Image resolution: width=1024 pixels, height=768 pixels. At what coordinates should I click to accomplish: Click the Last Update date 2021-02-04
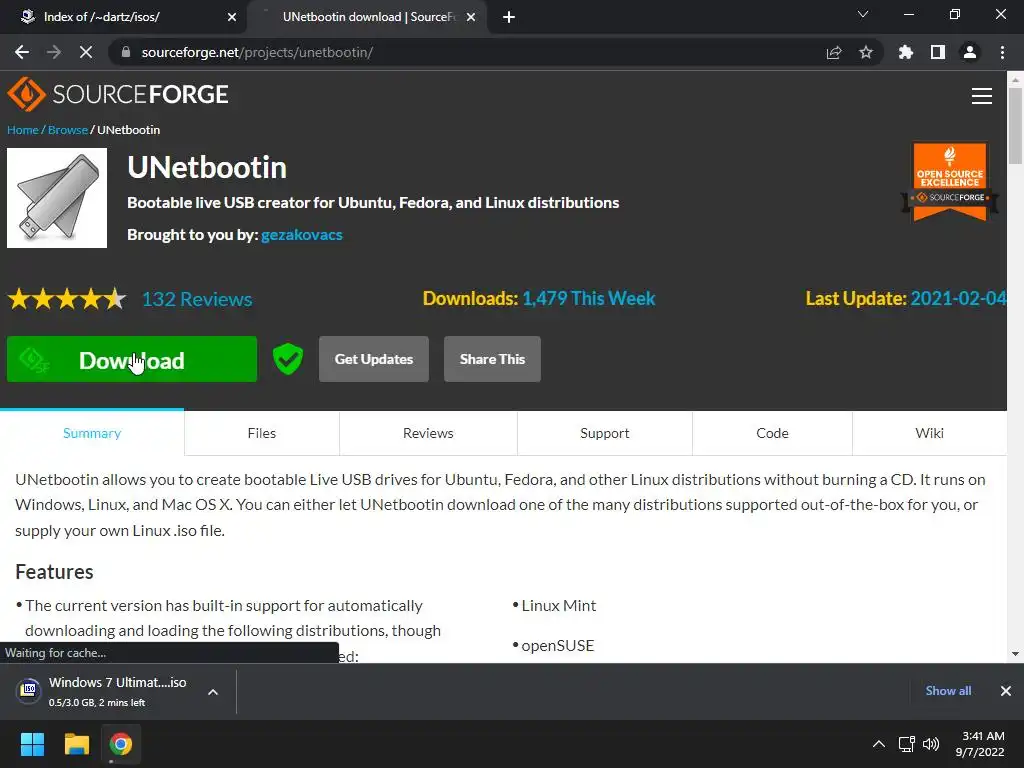958,298
